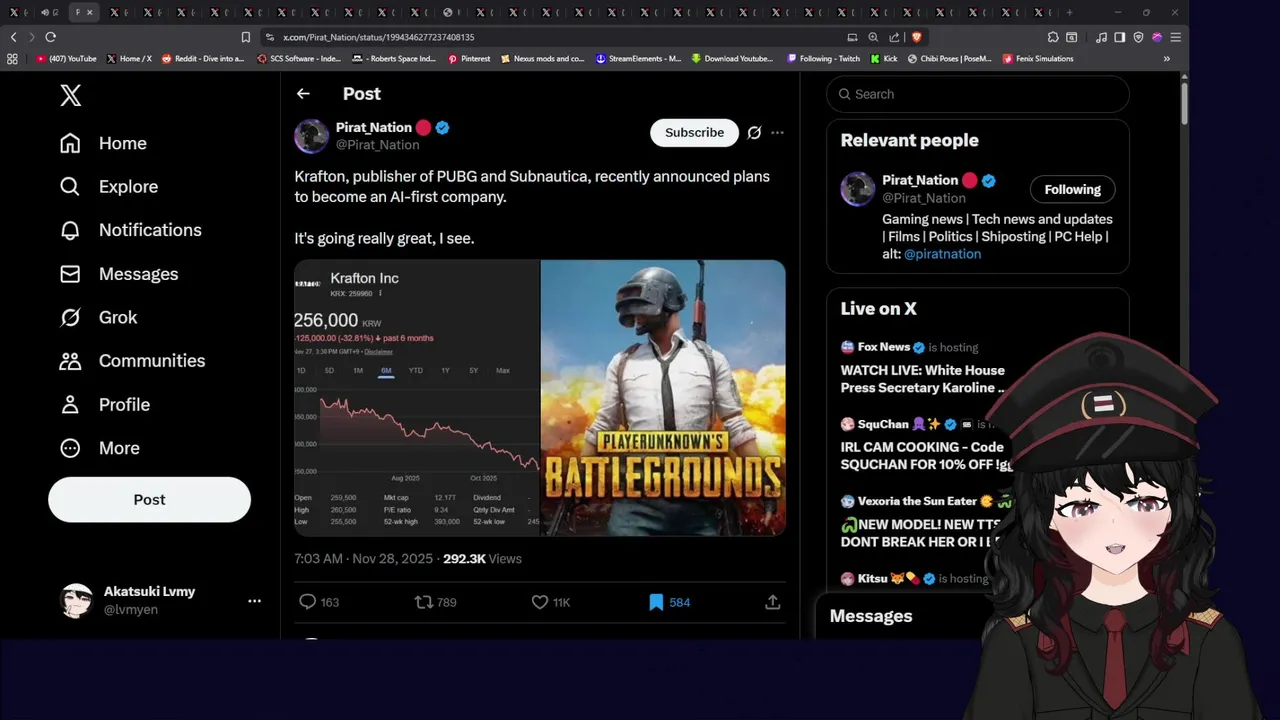Click the X logo in the sidebar

(x=70, y=95)
